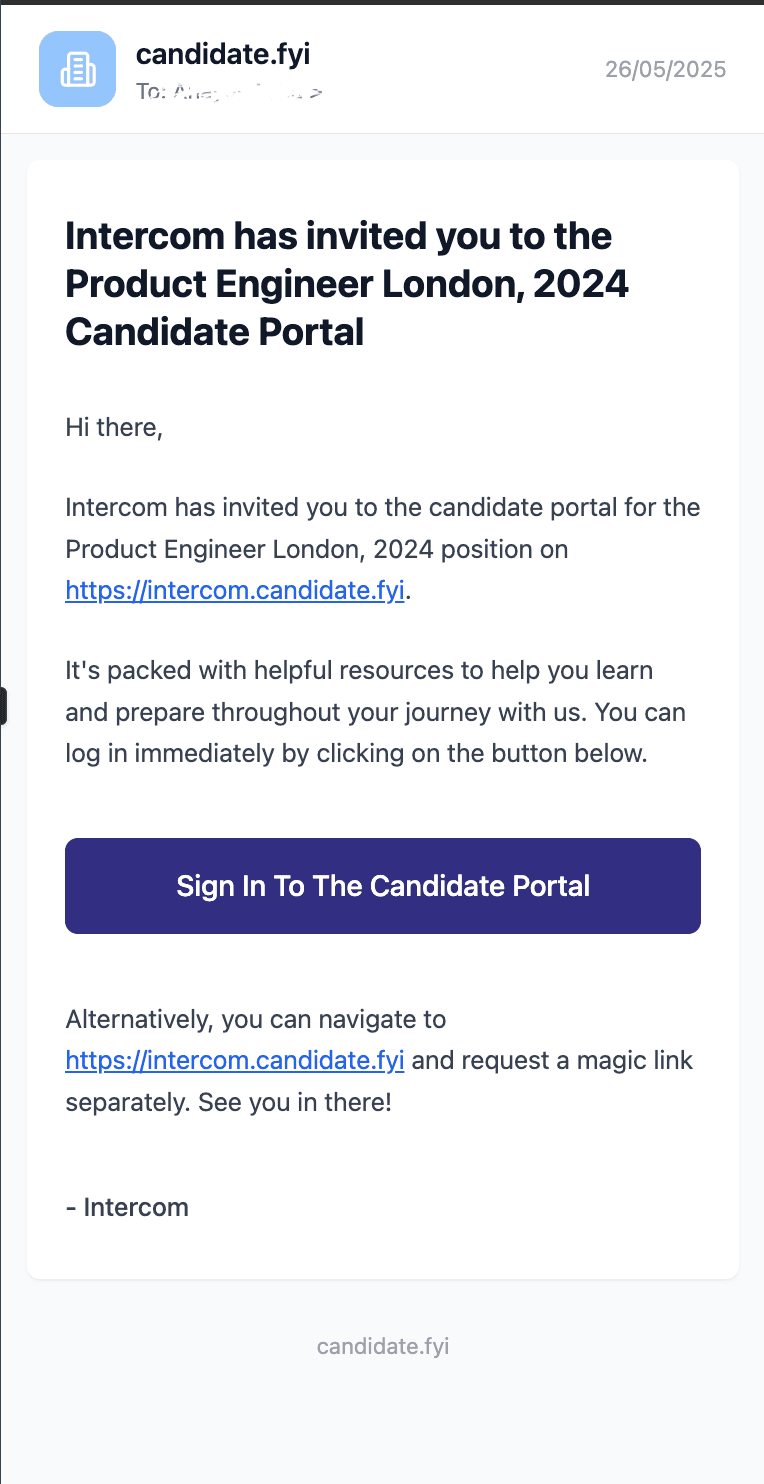Click "Product Engineer London, 2024 position on" body line
Viewport: 764px width, 1484px height.
coord(316,549)
